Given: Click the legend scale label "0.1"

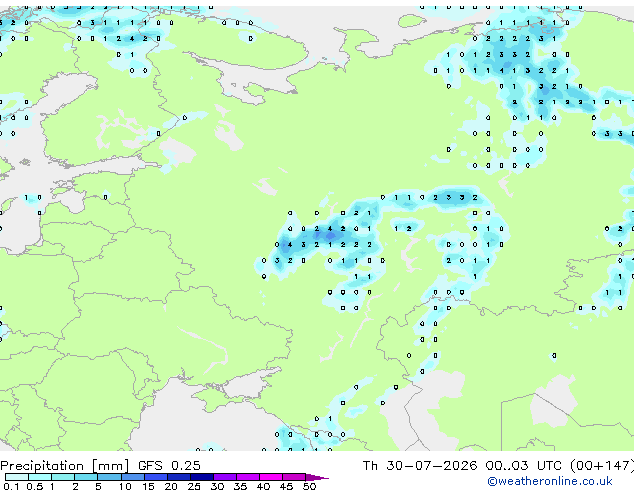Looking at the screenshot, I should pyautogui.click(x=11, y=486).
